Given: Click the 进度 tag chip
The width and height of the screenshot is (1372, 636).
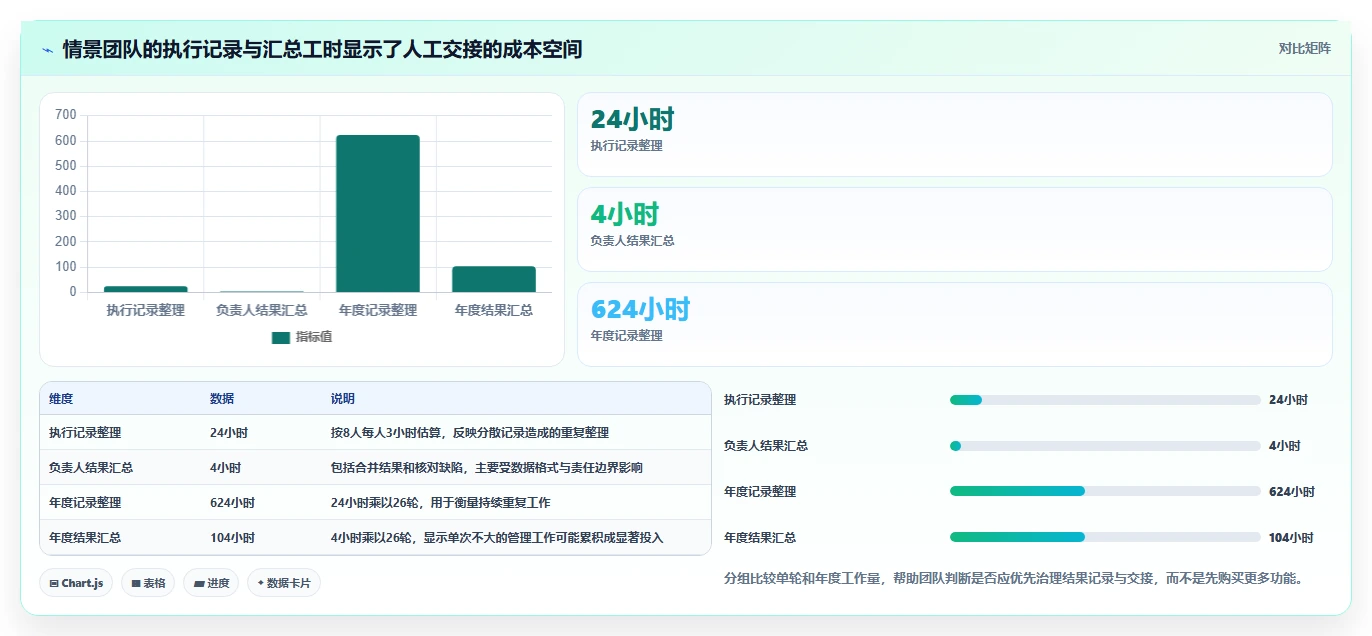Looking at the screenshot, I should click(x=211, y=583).
